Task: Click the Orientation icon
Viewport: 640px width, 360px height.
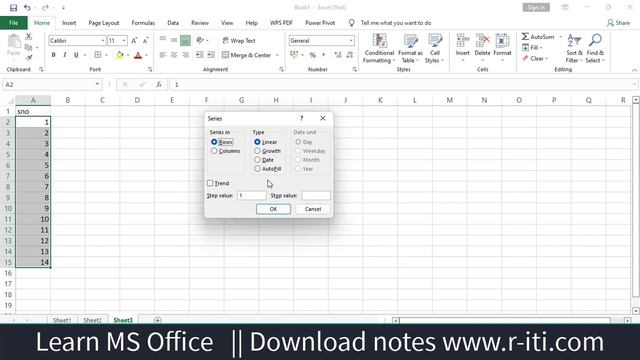Action: pos(200,40)
